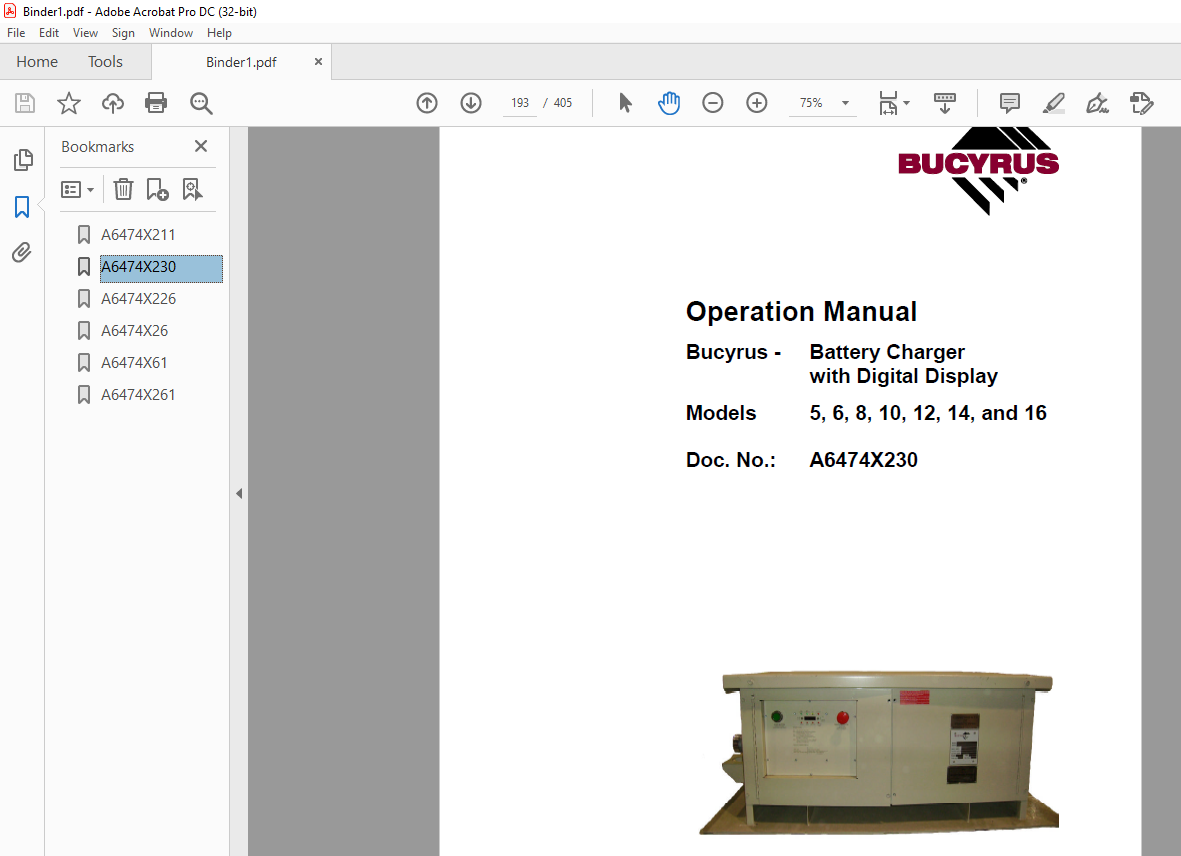Add the file to starred favorites
The image size is (1181, 856).
coord(69,103)
